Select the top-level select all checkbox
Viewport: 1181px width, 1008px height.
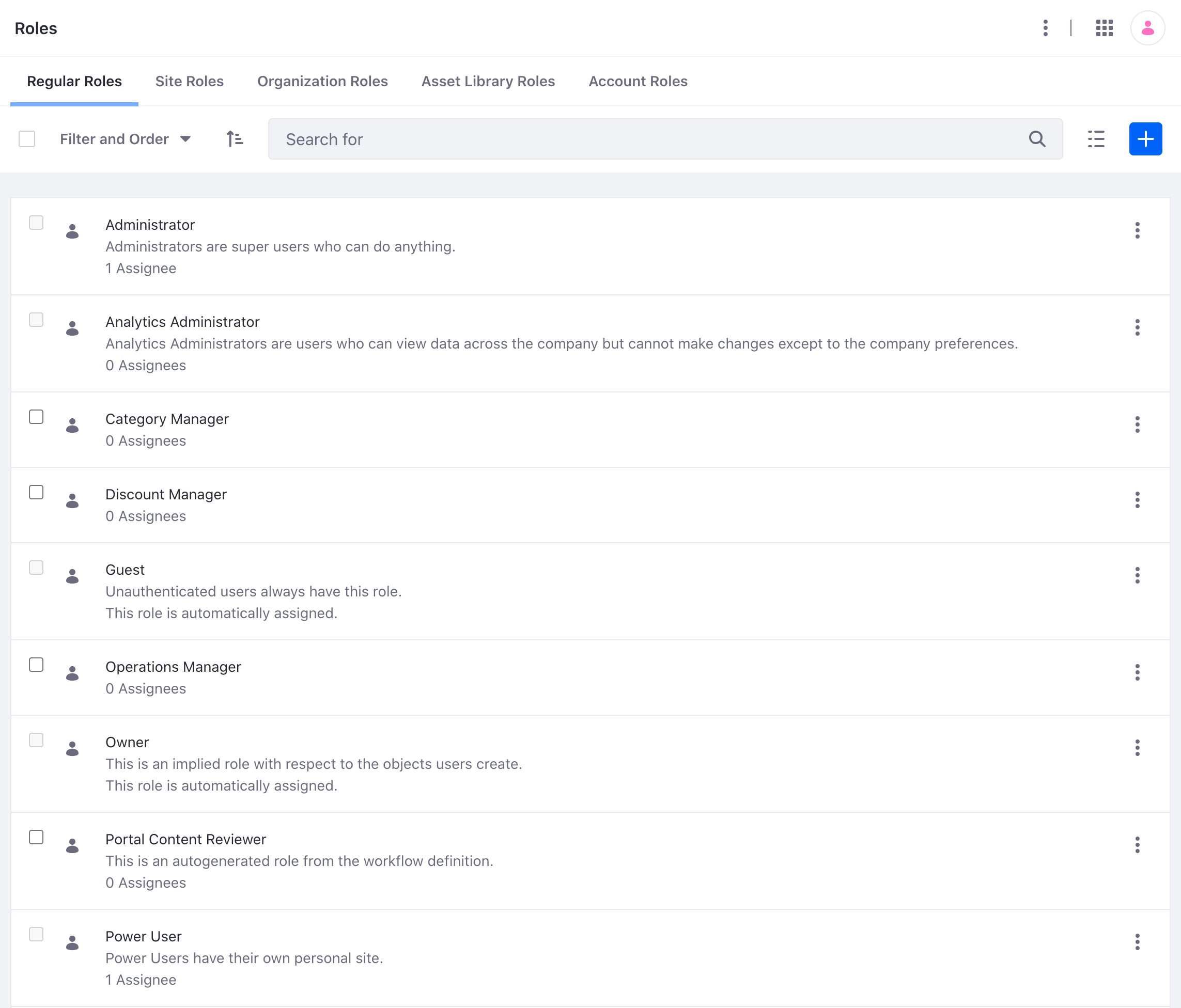click(28, 139)
